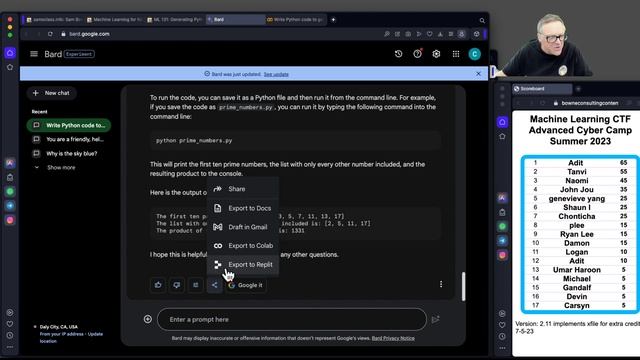This screenshot has height=360, width=640.
Task: Click the Google it button
Action: (246, 285)
